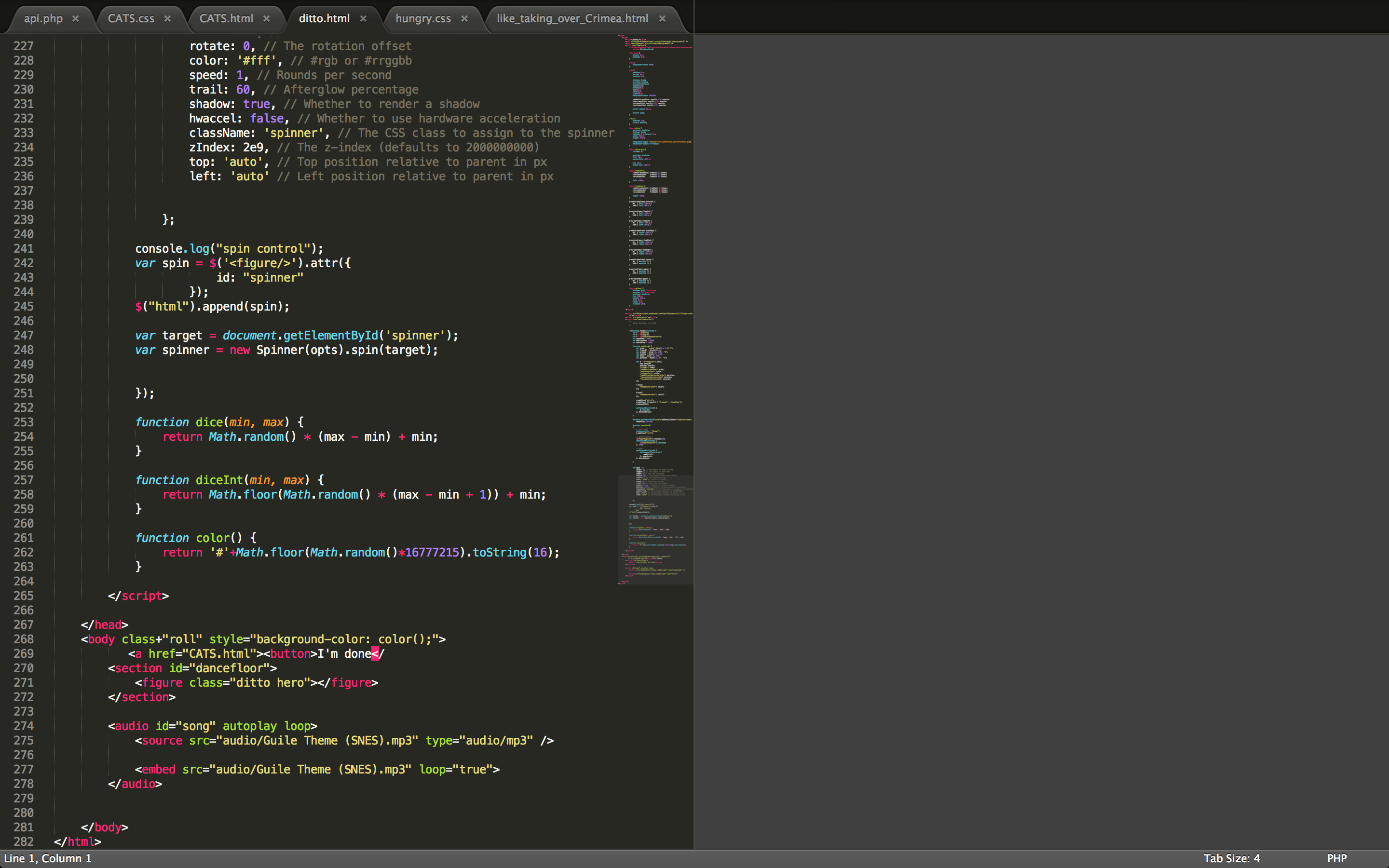Close the hungry.css tab
The image size is (1389, 868).
464,18
